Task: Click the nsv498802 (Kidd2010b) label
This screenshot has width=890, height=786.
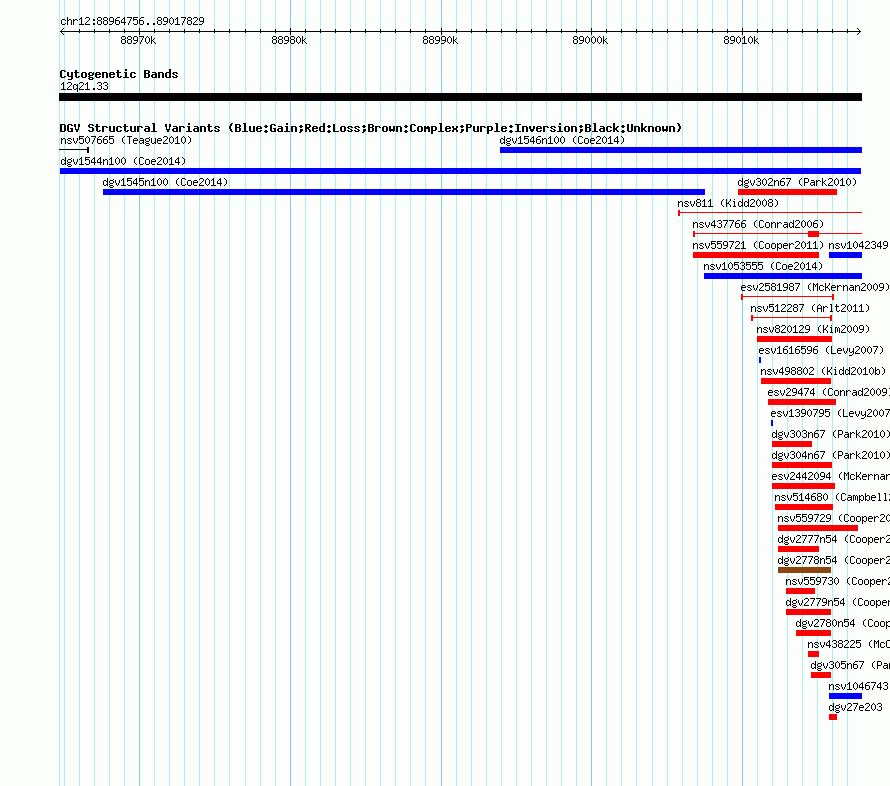Action: coord(823,371)
